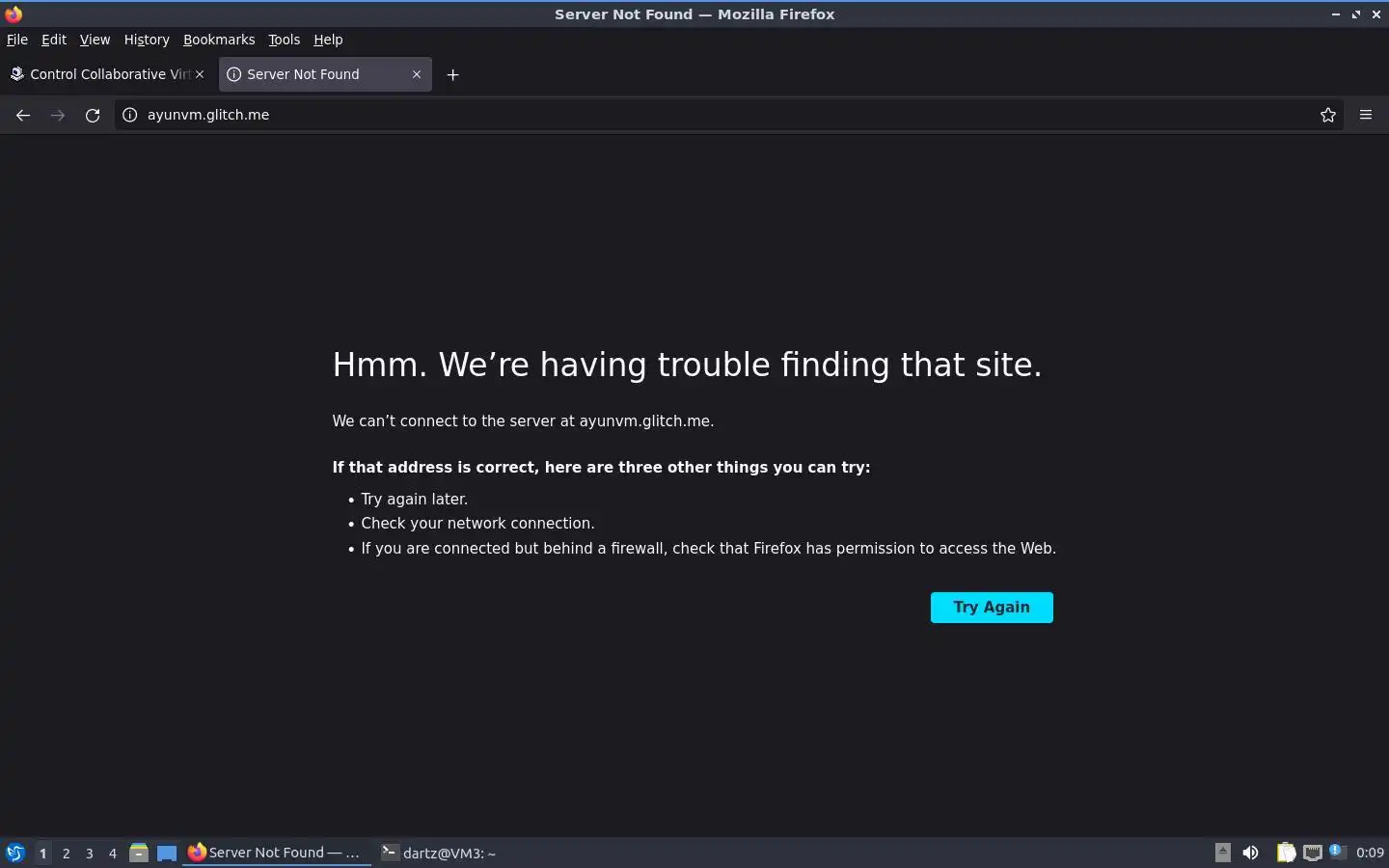This screenshot has height=868, width=1389.
Task: Go back to the previous page
Action: tap(23, 115)
